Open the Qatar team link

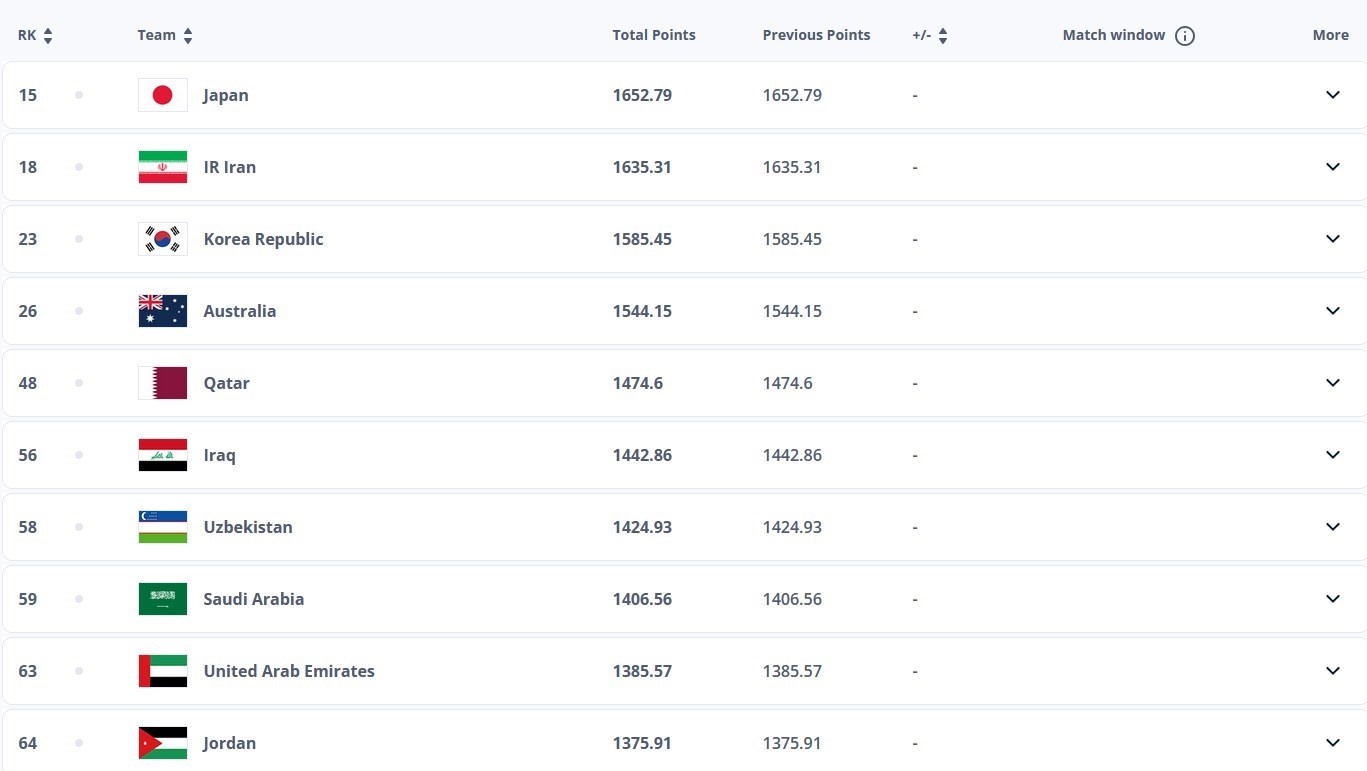(227, 383)
